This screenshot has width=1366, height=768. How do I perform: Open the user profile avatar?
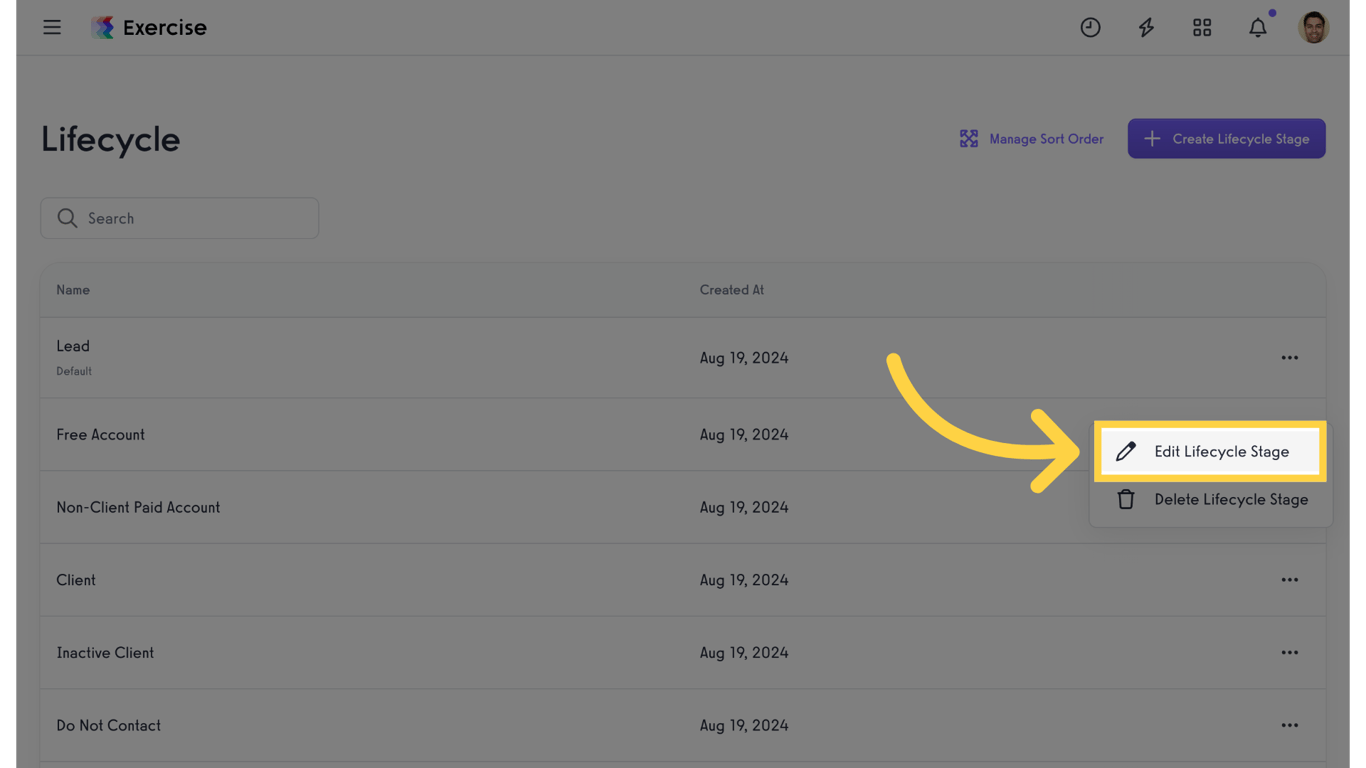click(1313, 28)
